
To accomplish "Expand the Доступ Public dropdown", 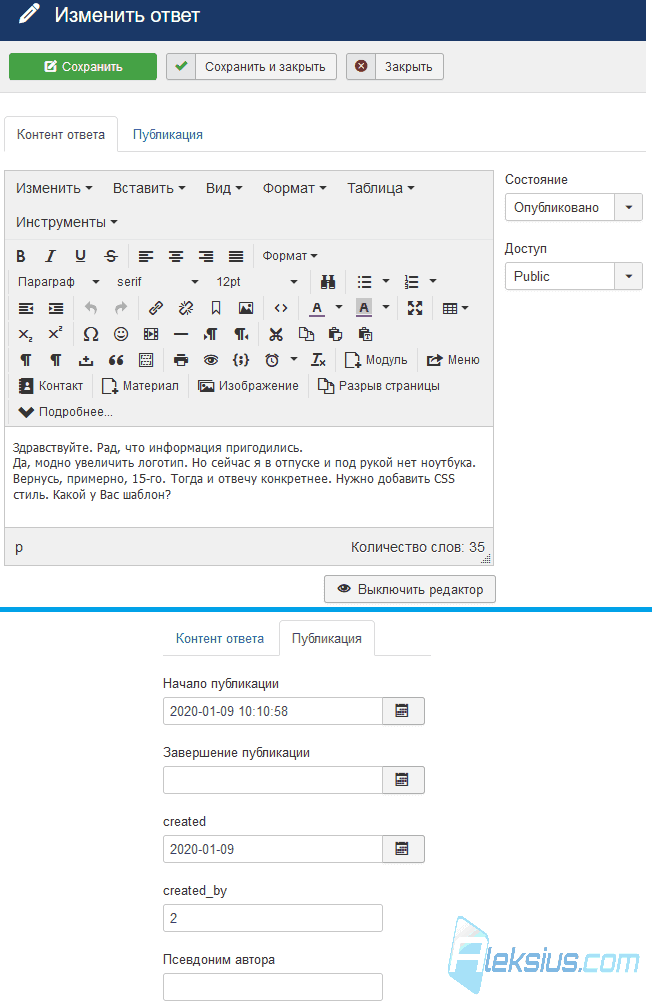I will pos(573,276).
